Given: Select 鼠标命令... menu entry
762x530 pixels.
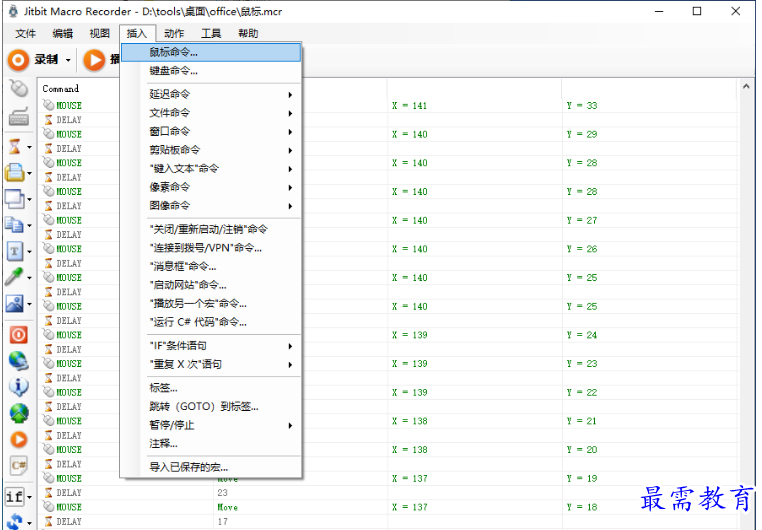Looking at the screenshot, I should (x=211, y=52).
